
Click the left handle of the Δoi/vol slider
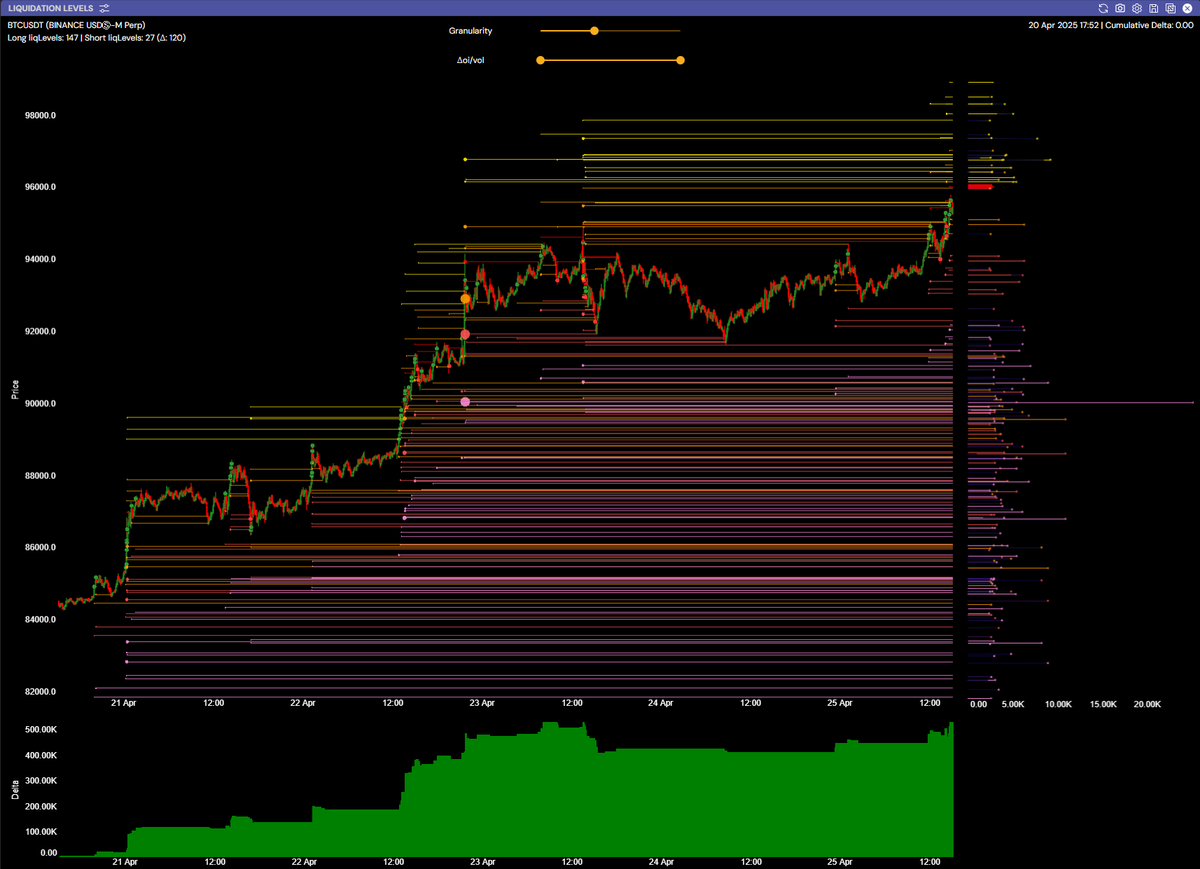(x=540, y=60)
